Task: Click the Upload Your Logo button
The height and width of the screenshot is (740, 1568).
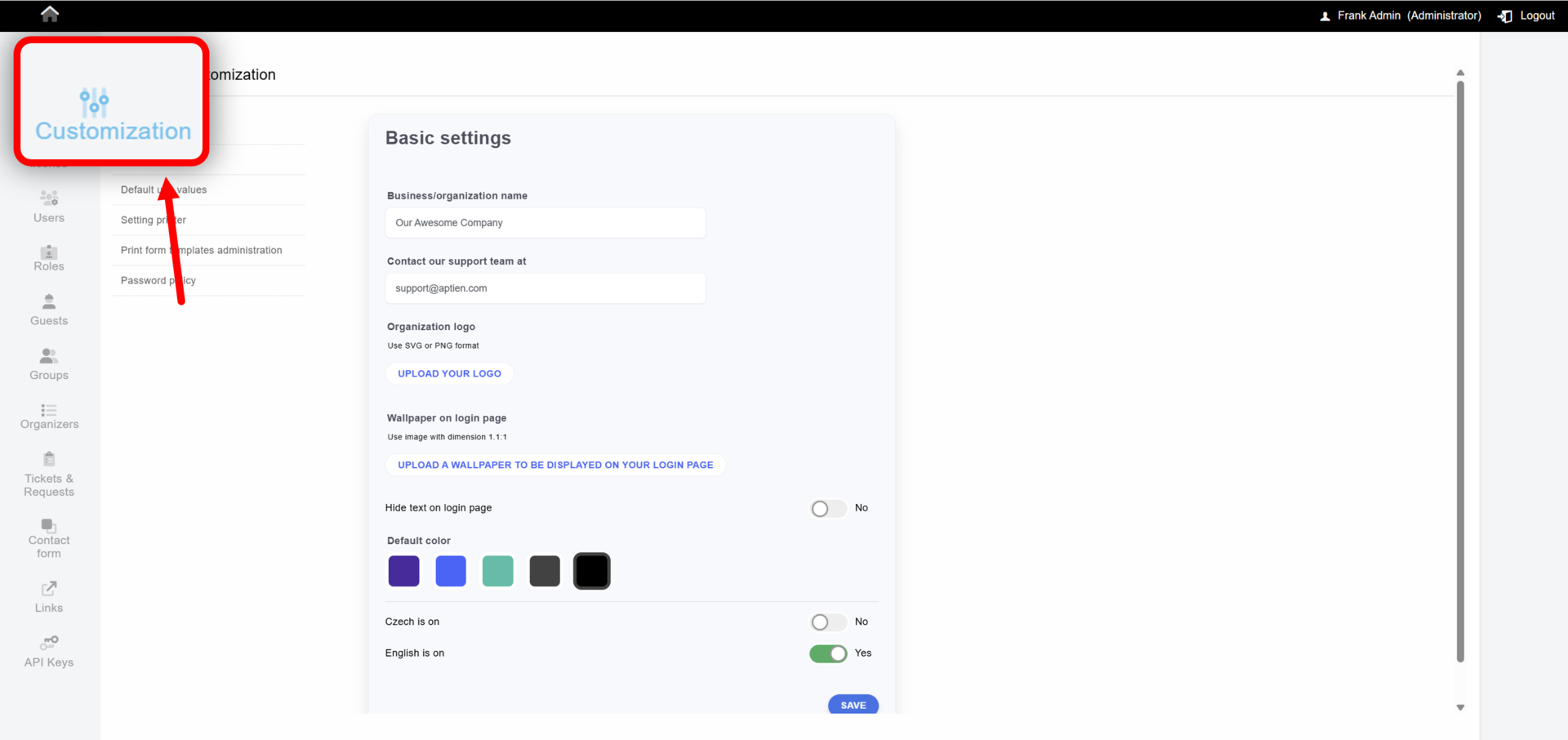Action: click(450, 373)
